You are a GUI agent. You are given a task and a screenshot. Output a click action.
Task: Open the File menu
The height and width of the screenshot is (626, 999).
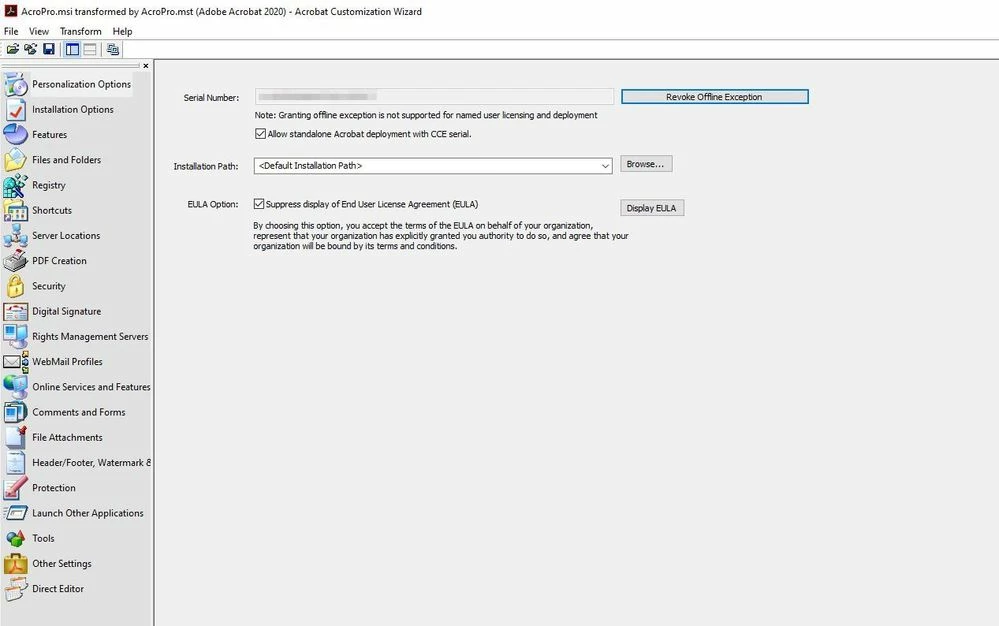[x=11, y=31]
